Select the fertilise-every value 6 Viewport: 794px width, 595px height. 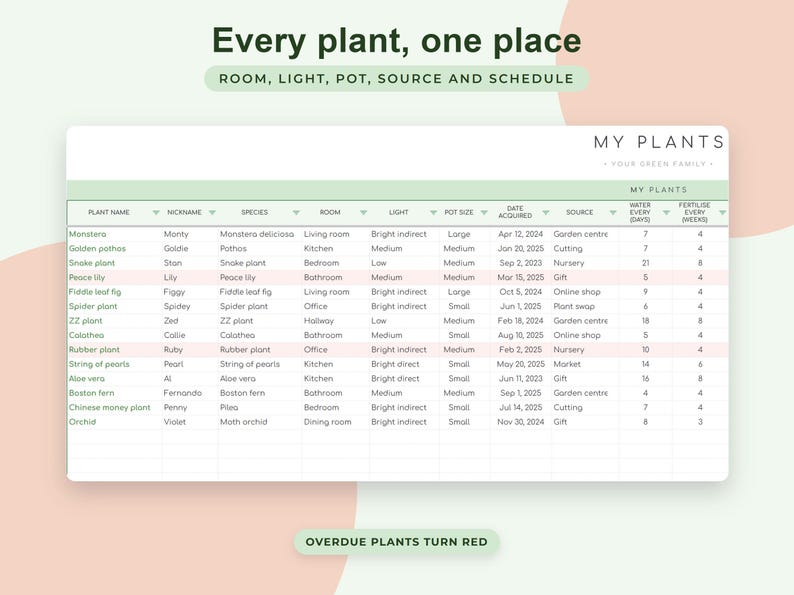pyautogui.click(x=700, y=364)
